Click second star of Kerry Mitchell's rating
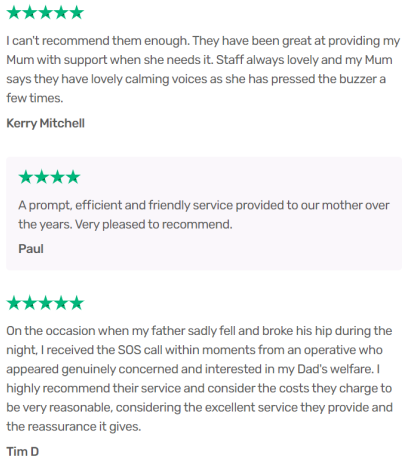Image resolution: width=407 pixels, height=460 pixels. [x=29, y=13]
